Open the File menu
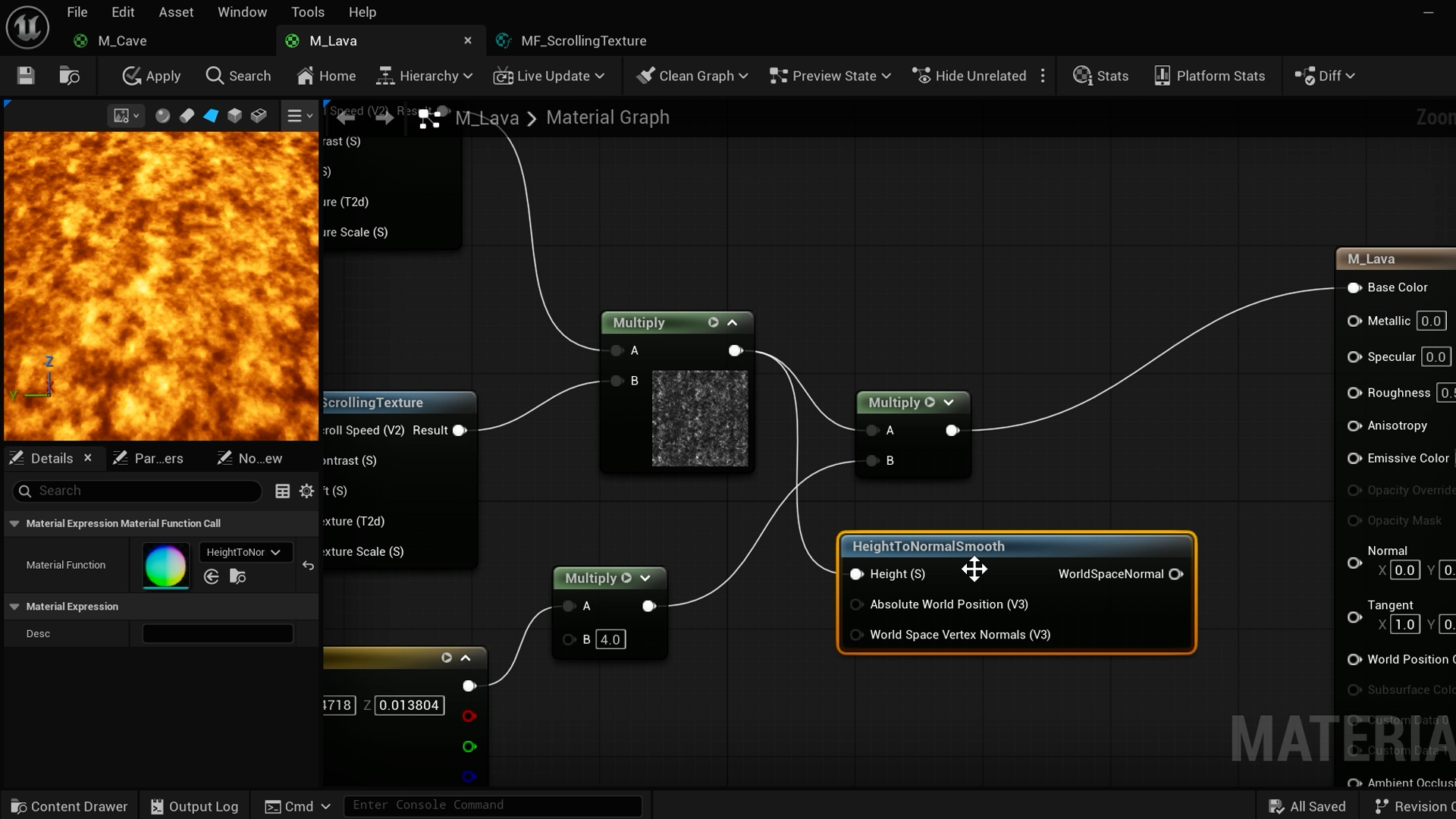Image resolution: width=1456 pixels, height=819 pixels. click(77, 12)
